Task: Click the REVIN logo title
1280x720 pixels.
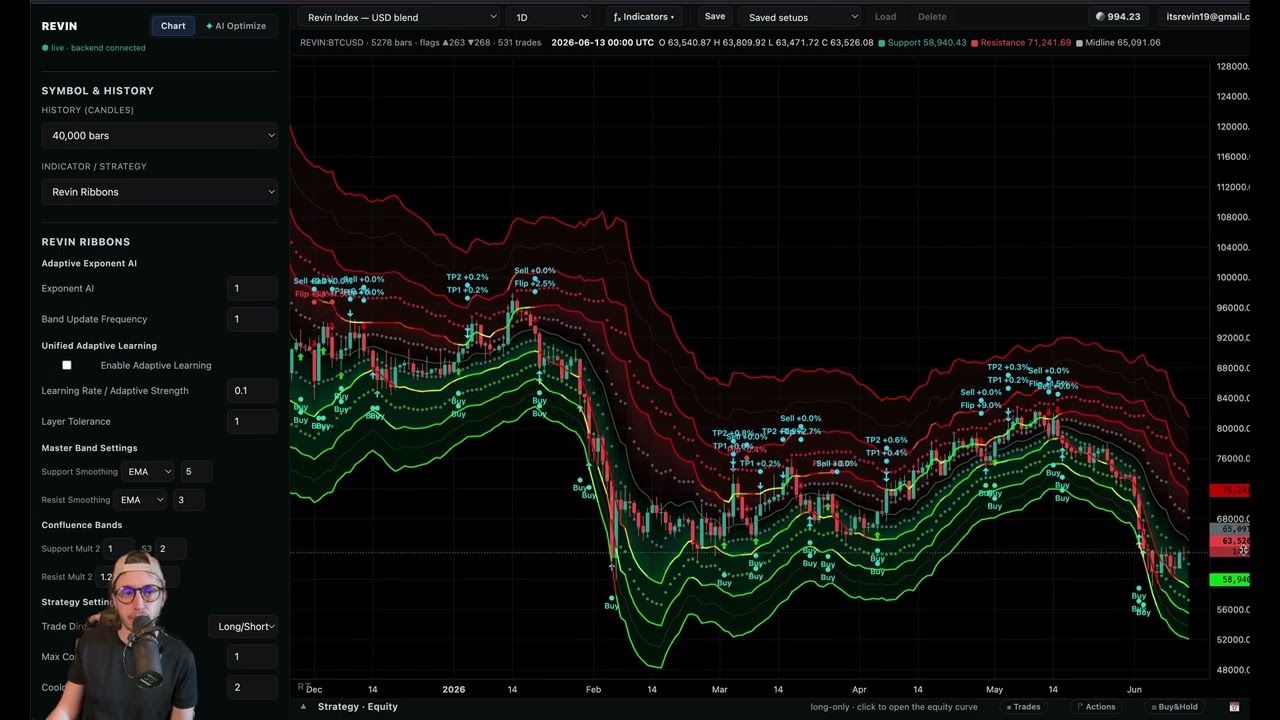Action: (60, 26)
